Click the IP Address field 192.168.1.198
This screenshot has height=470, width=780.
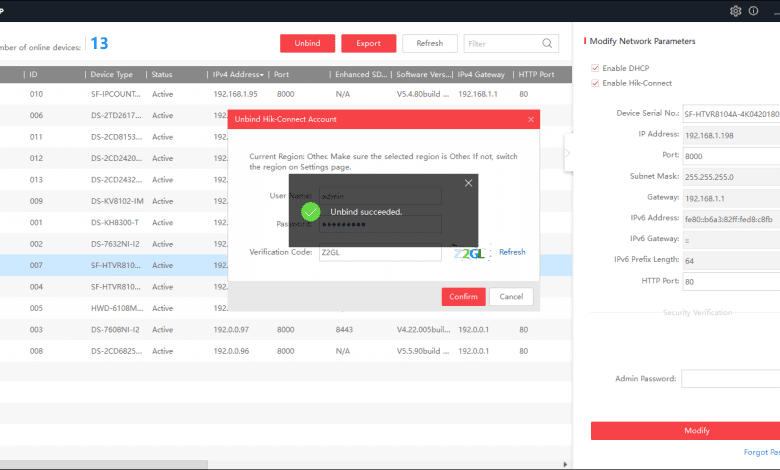click(731, 135)
